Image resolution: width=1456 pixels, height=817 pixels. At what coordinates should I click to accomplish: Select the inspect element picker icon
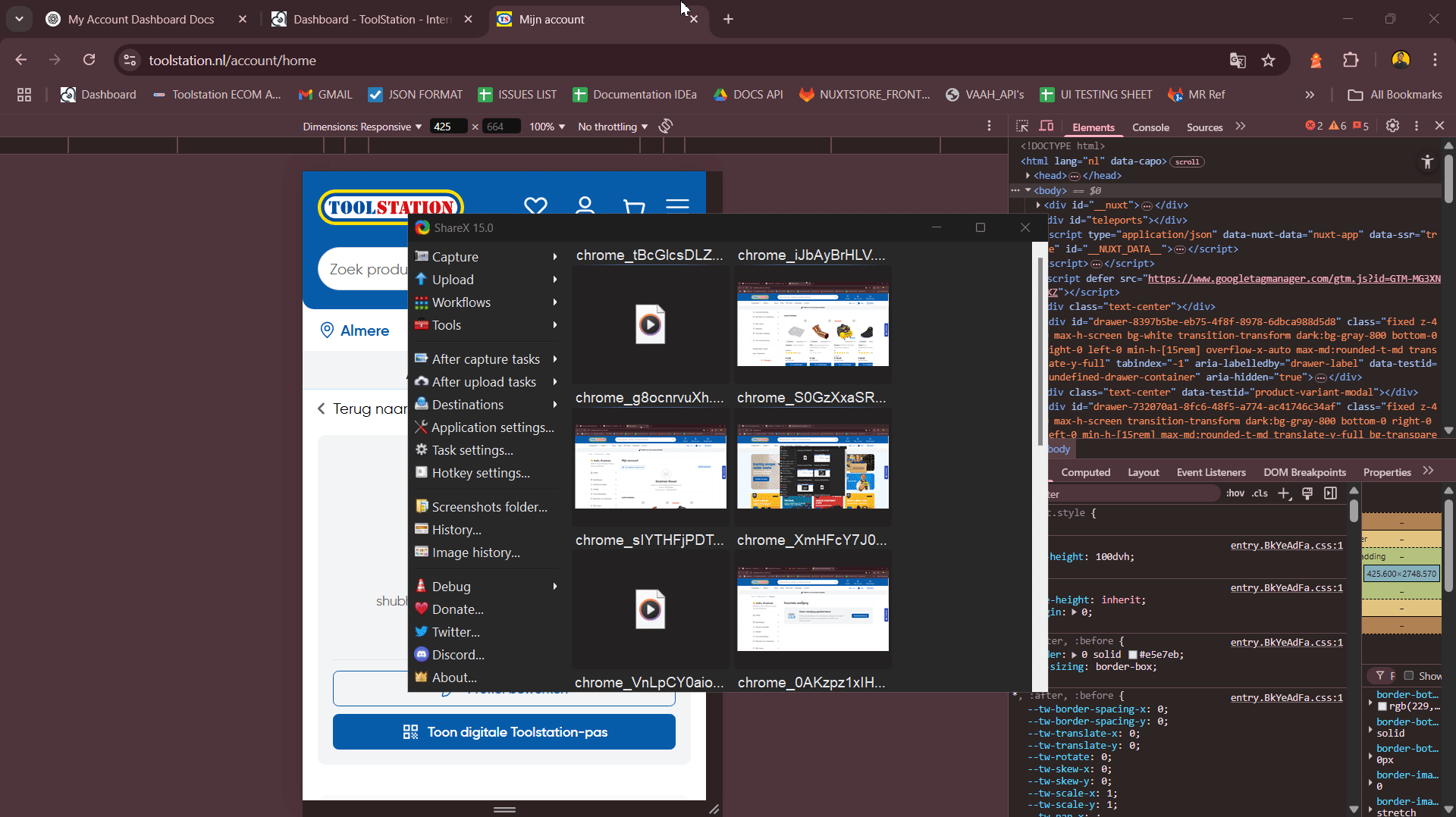[x=1022, y=127]
